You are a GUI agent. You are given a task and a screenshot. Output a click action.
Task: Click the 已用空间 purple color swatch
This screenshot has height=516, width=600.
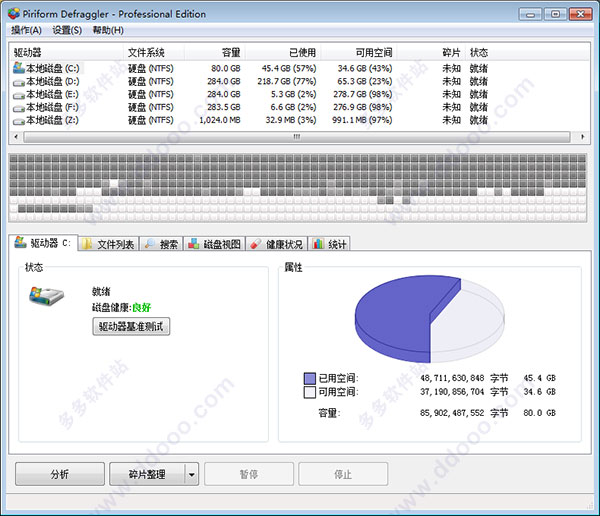pos(310,379)
